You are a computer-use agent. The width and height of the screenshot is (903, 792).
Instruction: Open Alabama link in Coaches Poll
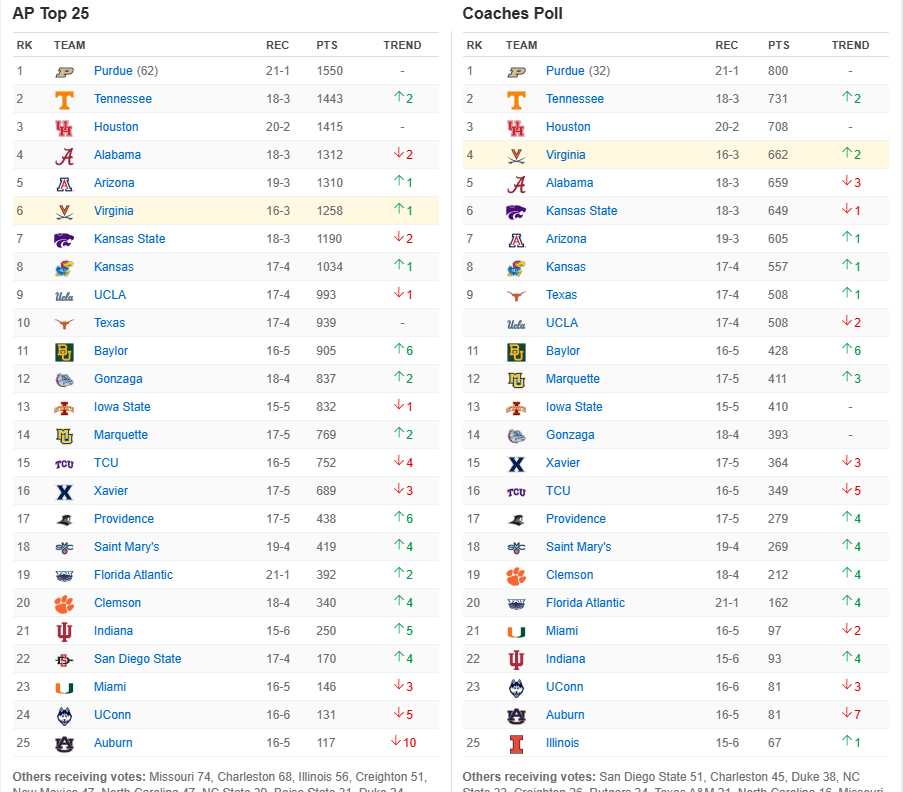point(569,183)
